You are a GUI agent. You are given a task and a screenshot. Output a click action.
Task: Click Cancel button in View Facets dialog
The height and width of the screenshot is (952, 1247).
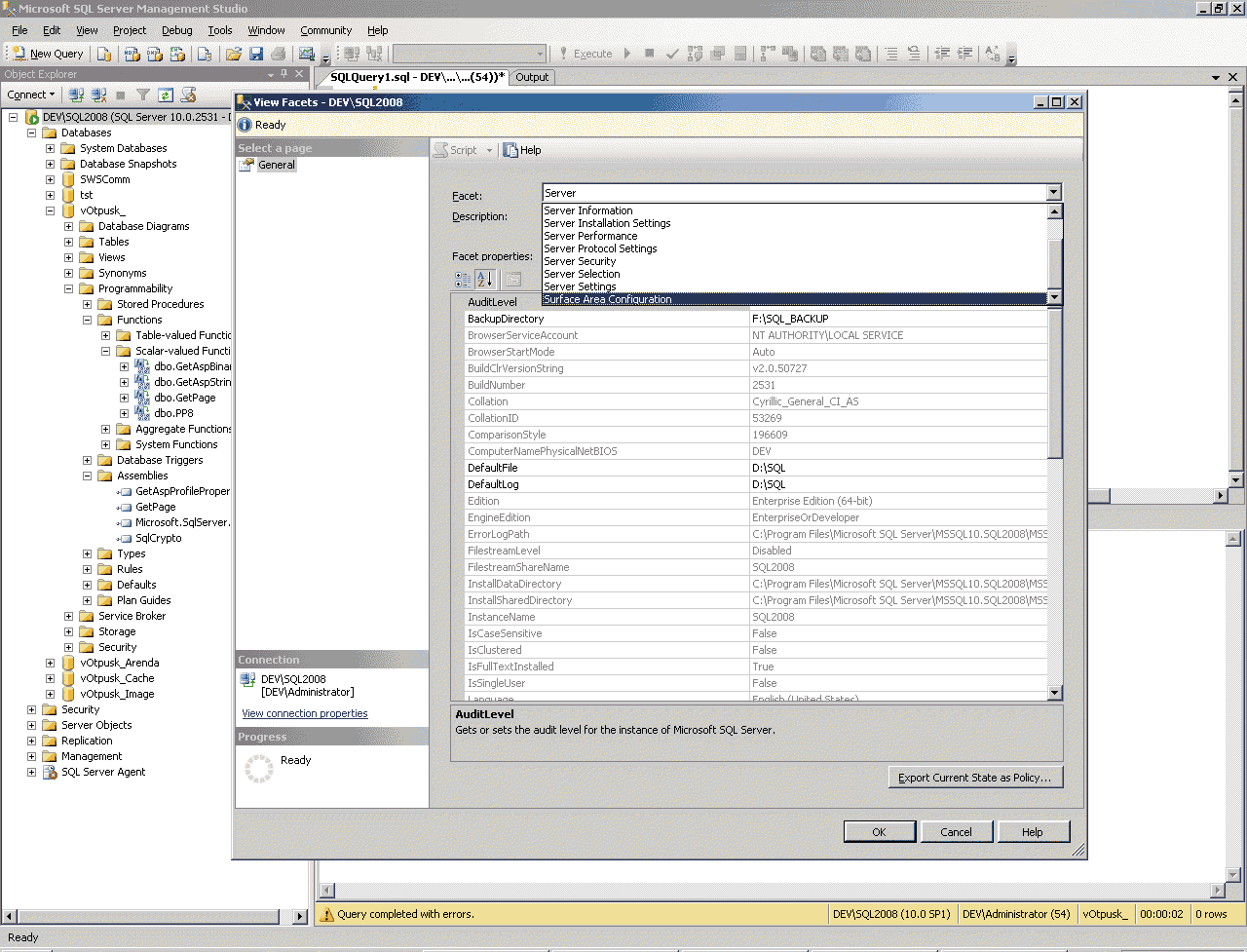click(956, 832)
